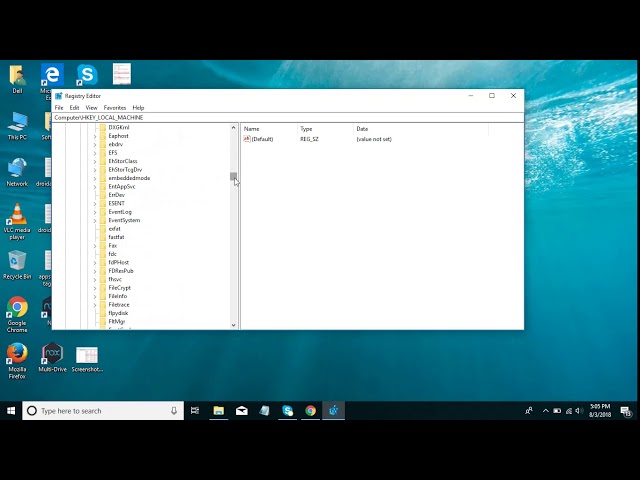The width and height of the screenshot is (640, 480).
Task: Click the tree scrollbar down arrow
Action: pos(233,325)
